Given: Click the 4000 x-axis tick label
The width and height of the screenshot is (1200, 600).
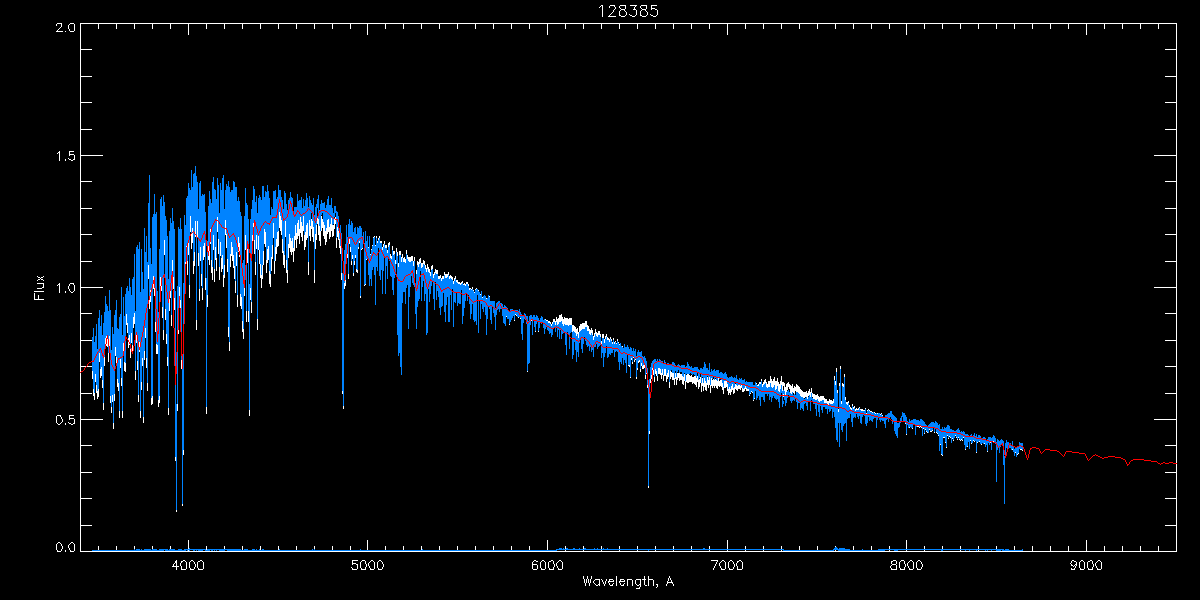Looking at the screenshot, I should (188, 565).
